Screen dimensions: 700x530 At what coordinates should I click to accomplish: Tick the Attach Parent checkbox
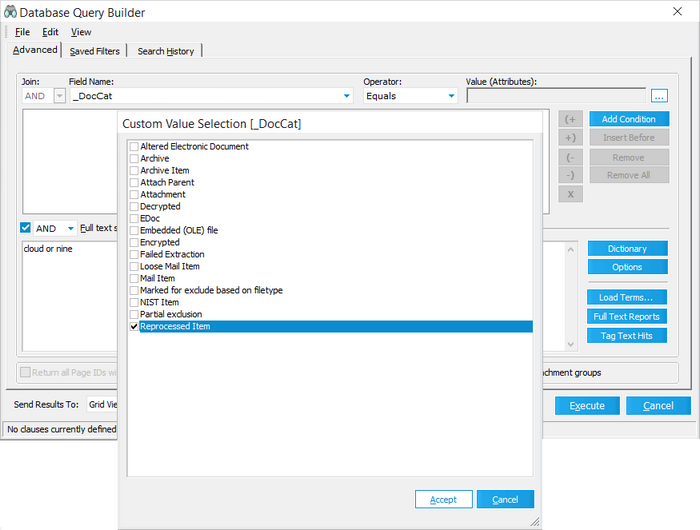pos(134,183)
